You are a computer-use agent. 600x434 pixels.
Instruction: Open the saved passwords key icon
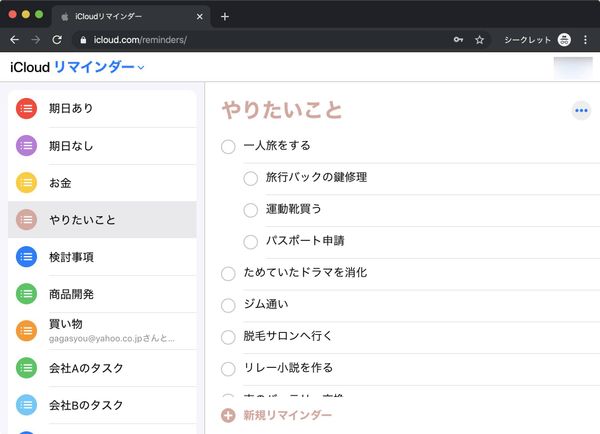coord(458,39)
